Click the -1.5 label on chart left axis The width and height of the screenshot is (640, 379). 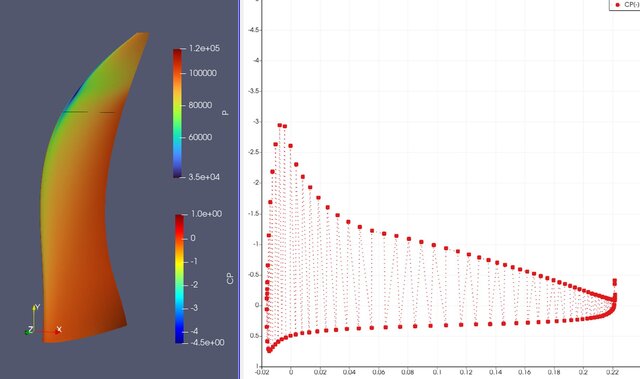click(x=253, y=214)
